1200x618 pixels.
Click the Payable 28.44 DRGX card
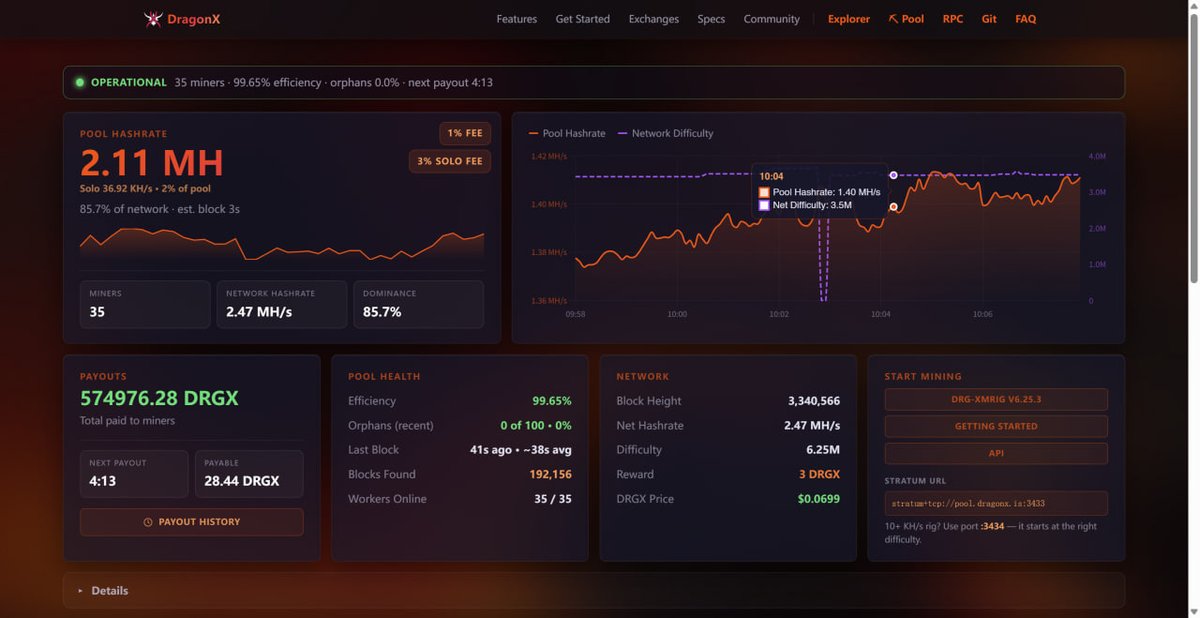point(249,474)
